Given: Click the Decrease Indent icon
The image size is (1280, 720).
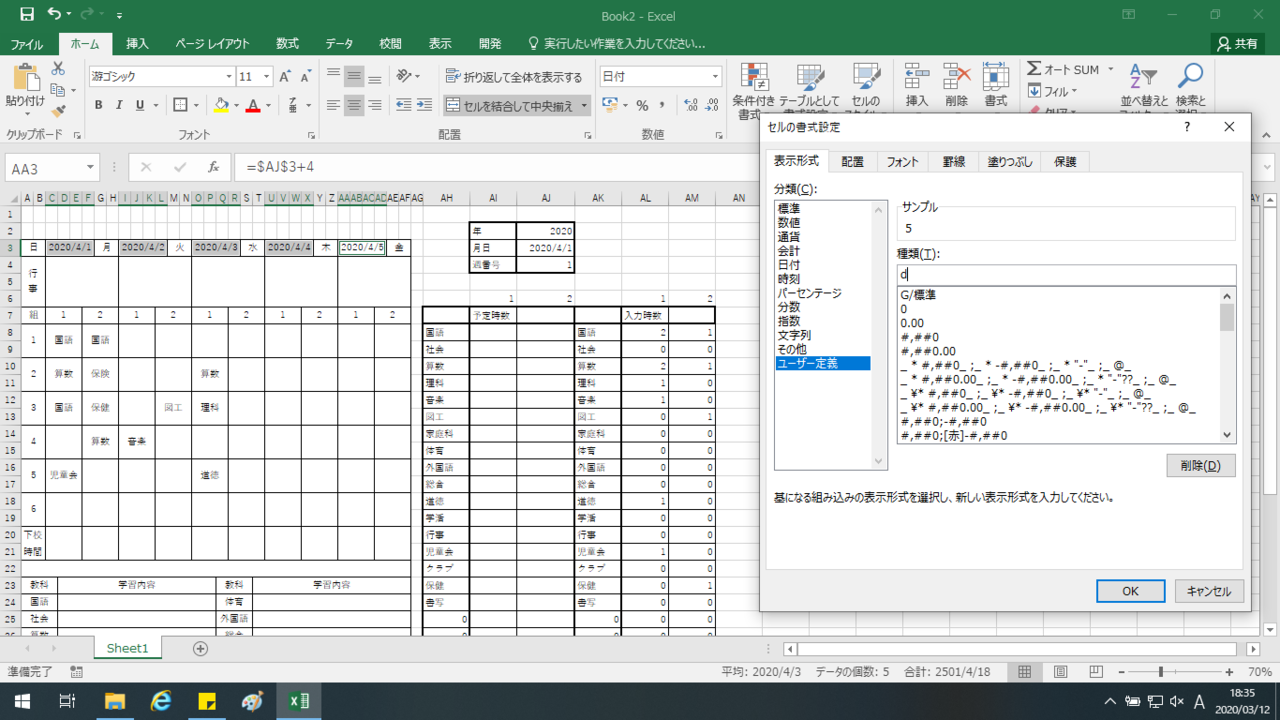Looking at the screenshot, I should click(x=403, y=105).
